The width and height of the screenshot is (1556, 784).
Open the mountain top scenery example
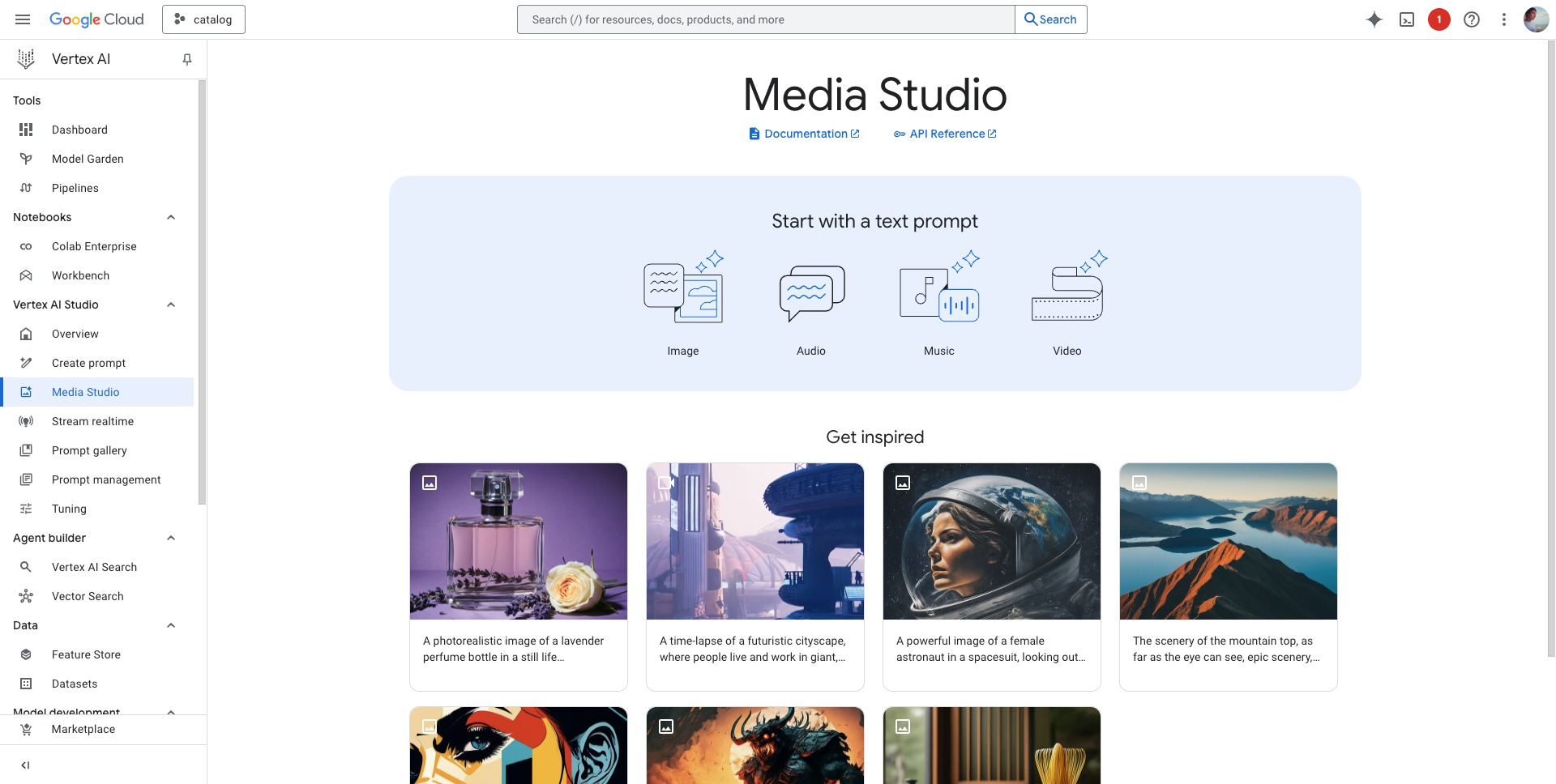coord(1229,577)
